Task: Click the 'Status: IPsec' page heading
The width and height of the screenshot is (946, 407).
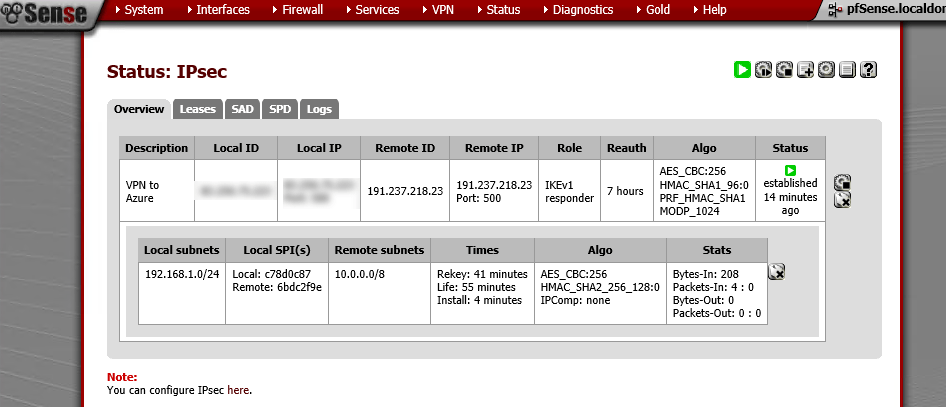Action: 167,72
